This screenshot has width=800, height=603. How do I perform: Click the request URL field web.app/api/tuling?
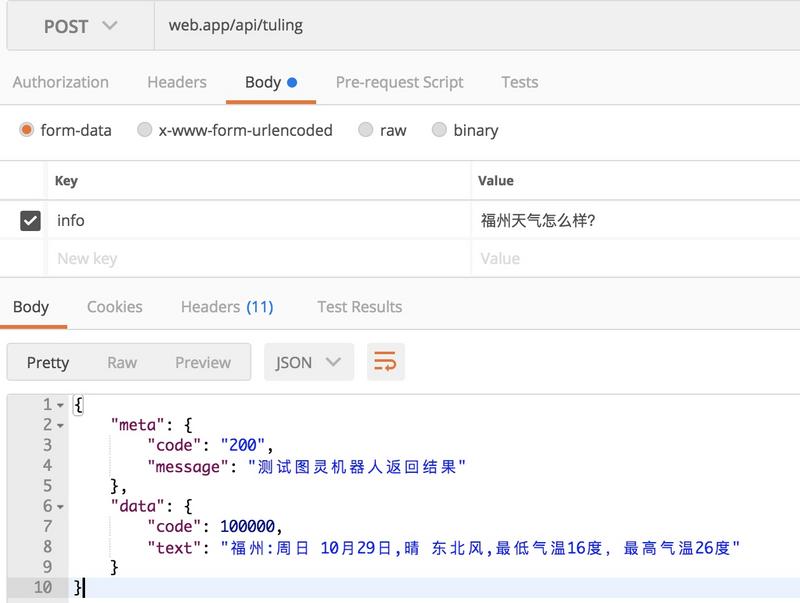click(x=477, y=26)
